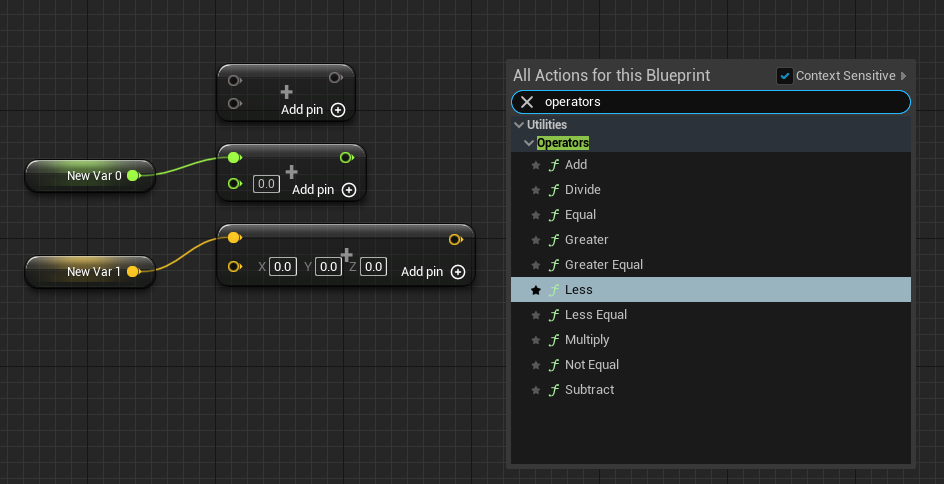Screen dimensions: 944x484
Task: Toggle the Context Sensitive checkbox
Action: tap(784, 76)
